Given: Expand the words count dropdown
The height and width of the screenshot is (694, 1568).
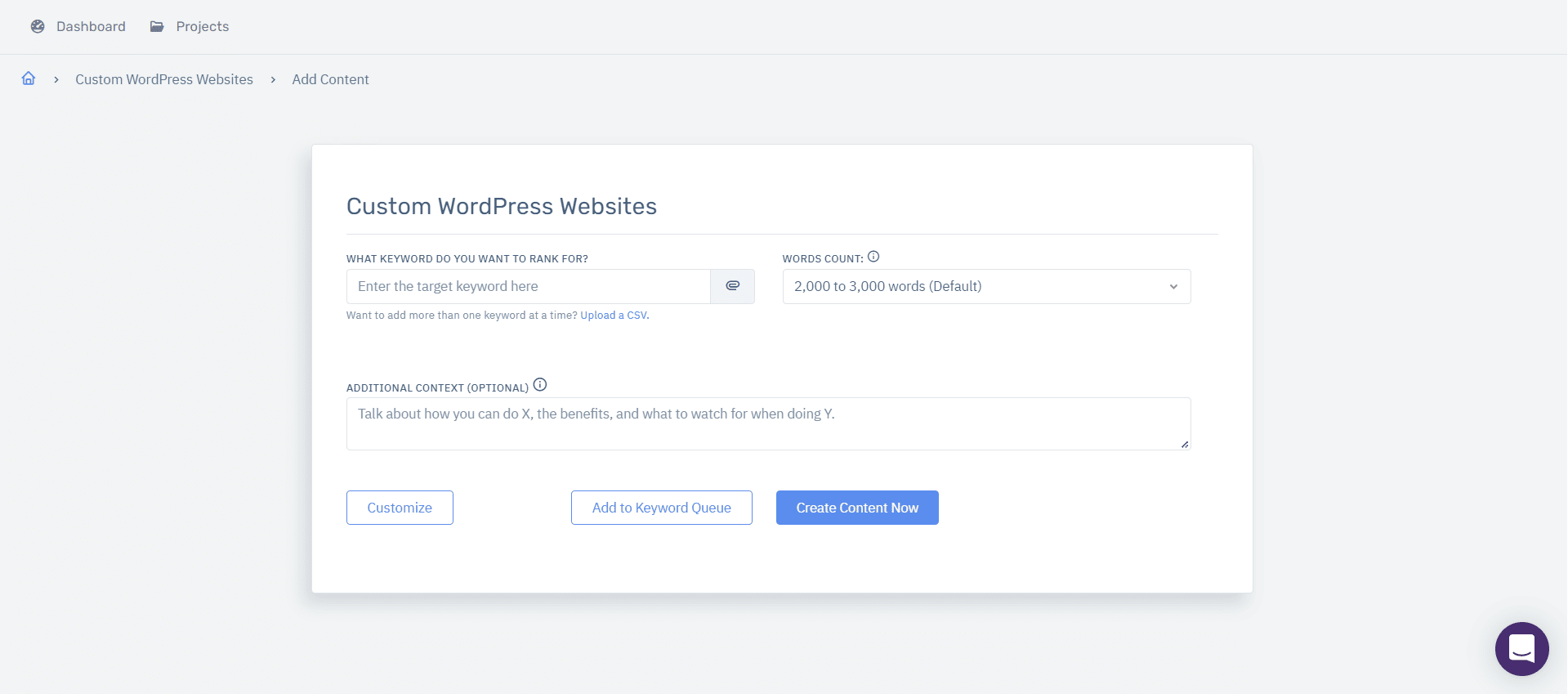Looking at the screenshot, I should (986, 286).
